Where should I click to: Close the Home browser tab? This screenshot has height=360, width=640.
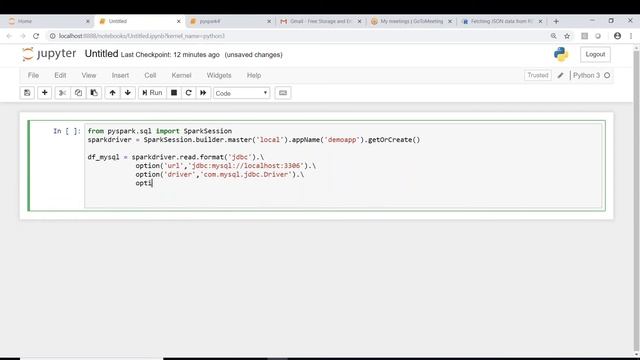[88, 21]
